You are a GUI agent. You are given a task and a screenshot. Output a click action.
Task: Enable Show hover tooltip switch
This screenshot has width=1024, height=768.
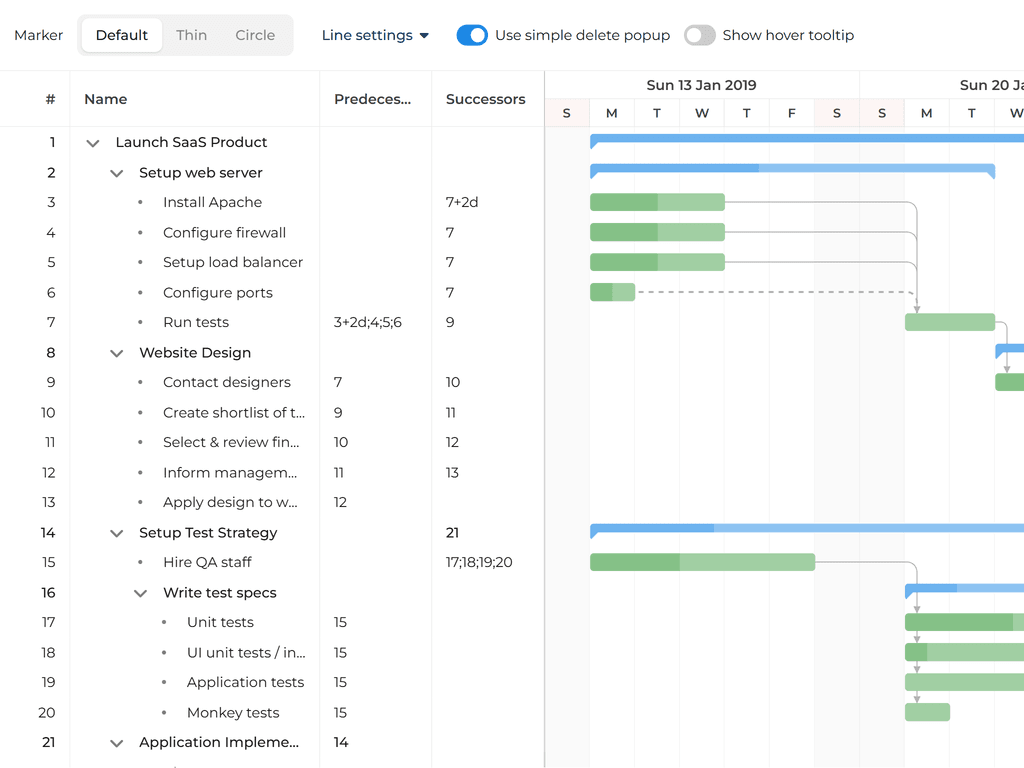coord(700,35)
